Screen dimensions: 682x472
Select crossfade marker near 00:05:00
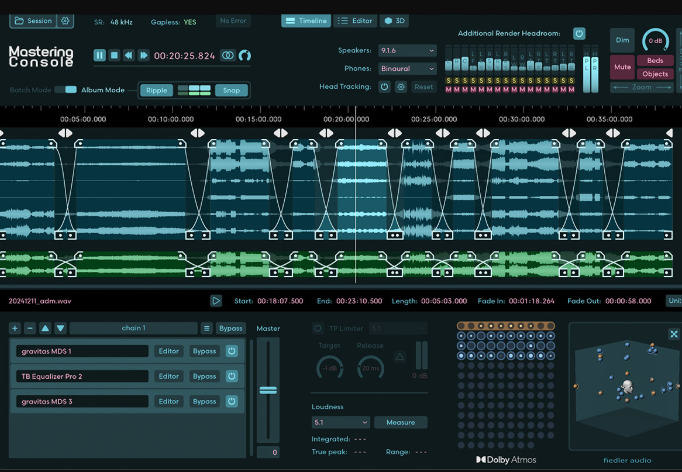tap(65, 133)
